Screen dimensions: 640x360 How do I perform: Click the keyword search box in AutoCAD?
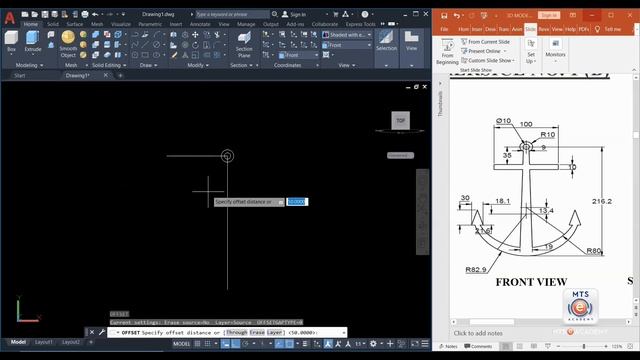[x=232, y=14]
